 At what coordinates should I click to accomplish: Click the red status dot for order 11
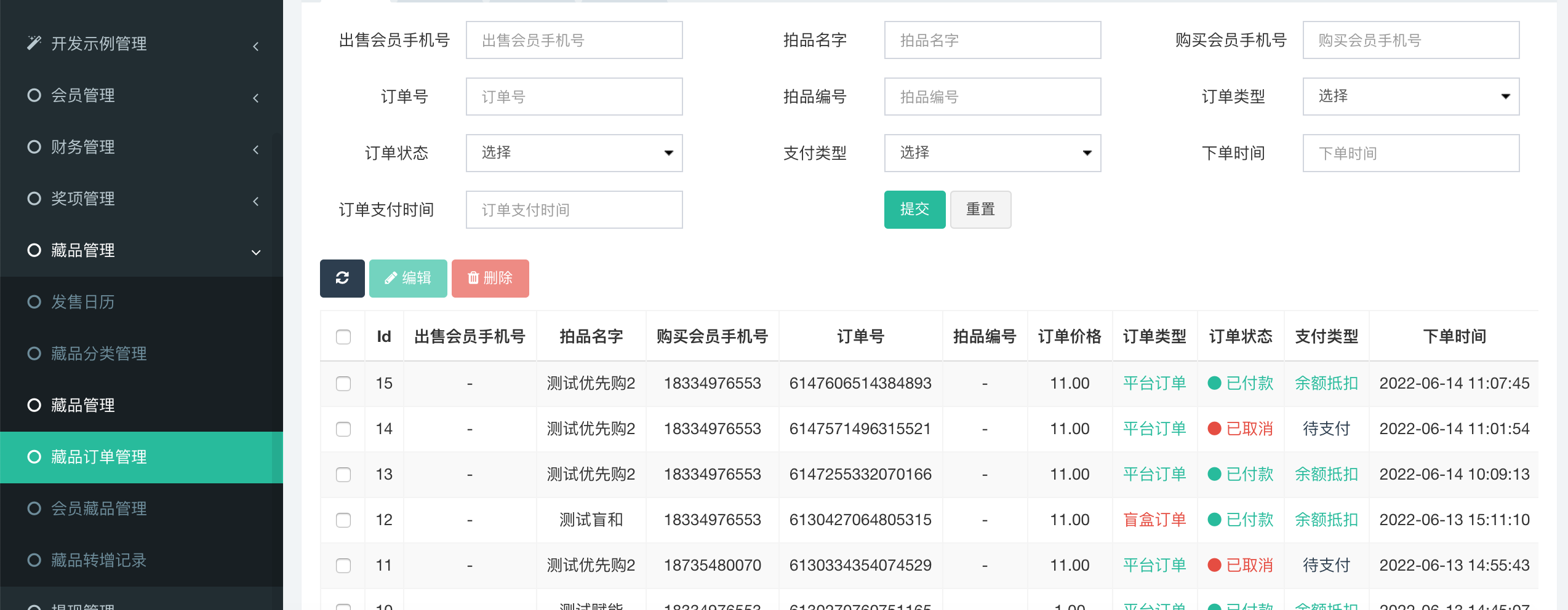click(1214, 565)
